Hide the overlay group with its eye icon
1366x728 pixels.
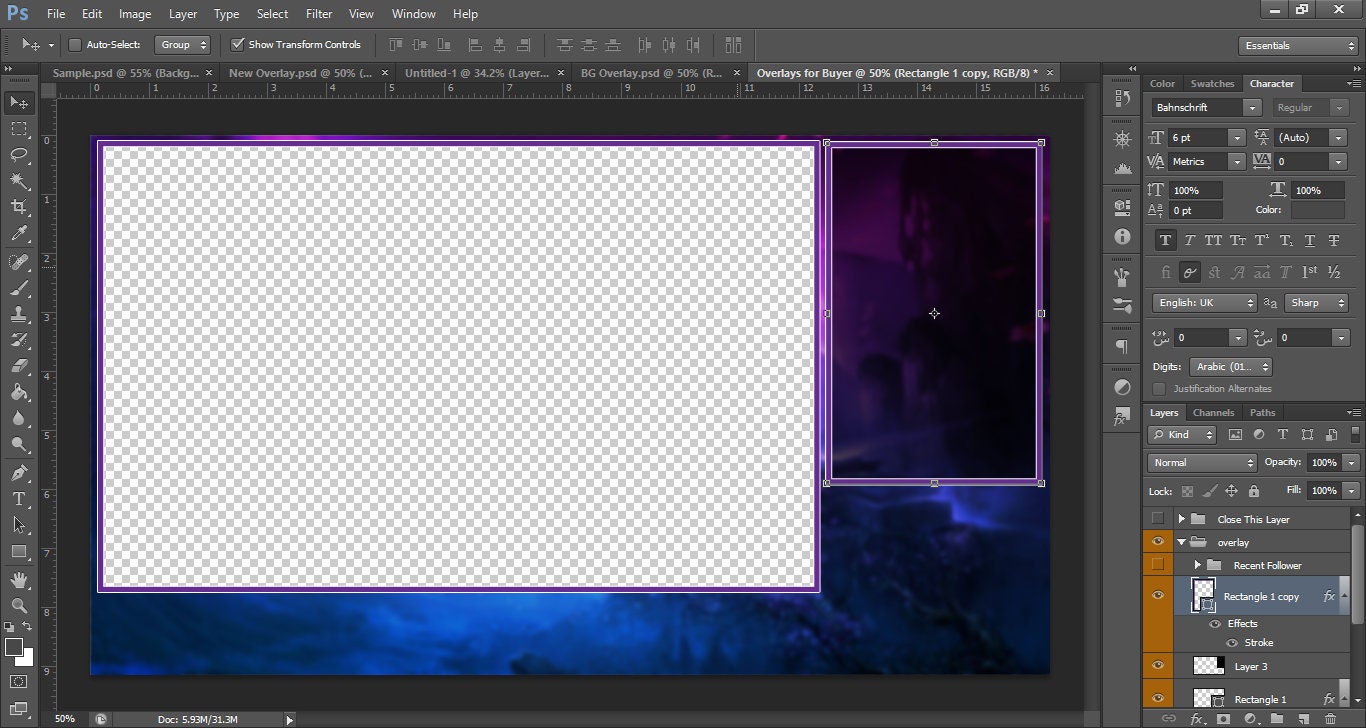(x=1157, y=541)
